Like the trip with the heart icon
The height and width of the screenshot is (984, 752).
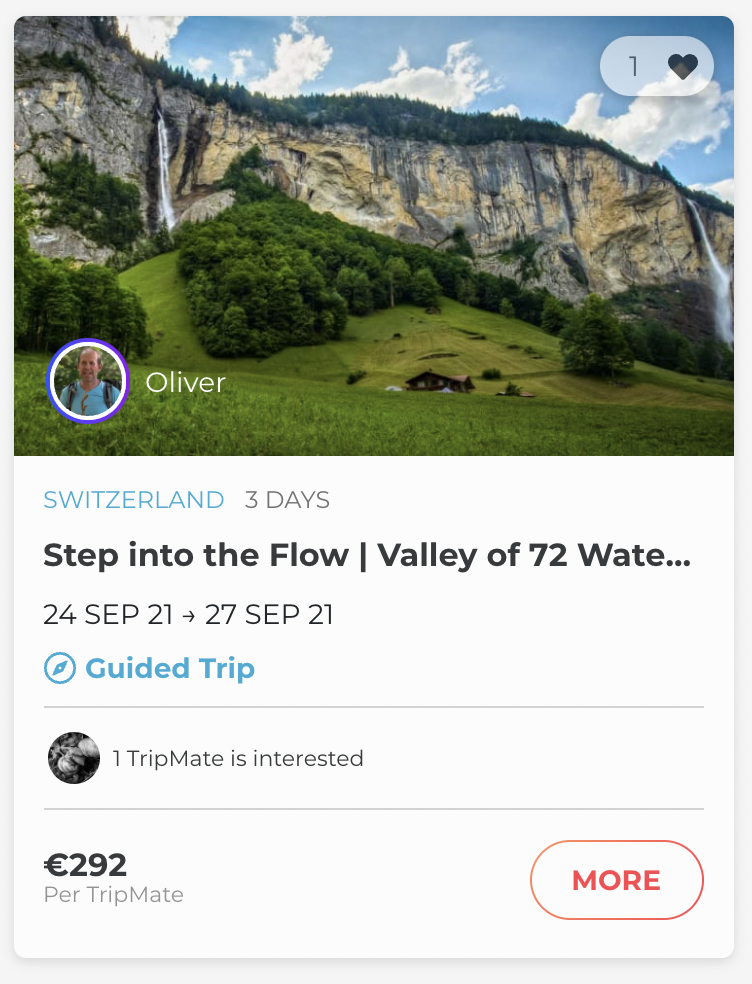(x=683, y=67)
